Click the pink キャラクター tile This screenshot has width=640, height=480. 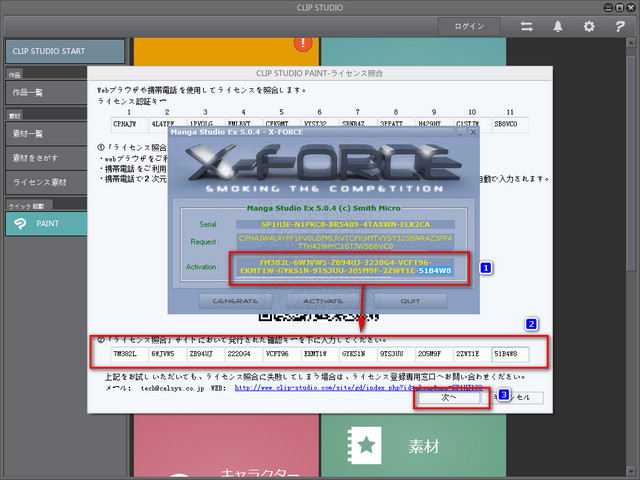[x=226, y=446]
